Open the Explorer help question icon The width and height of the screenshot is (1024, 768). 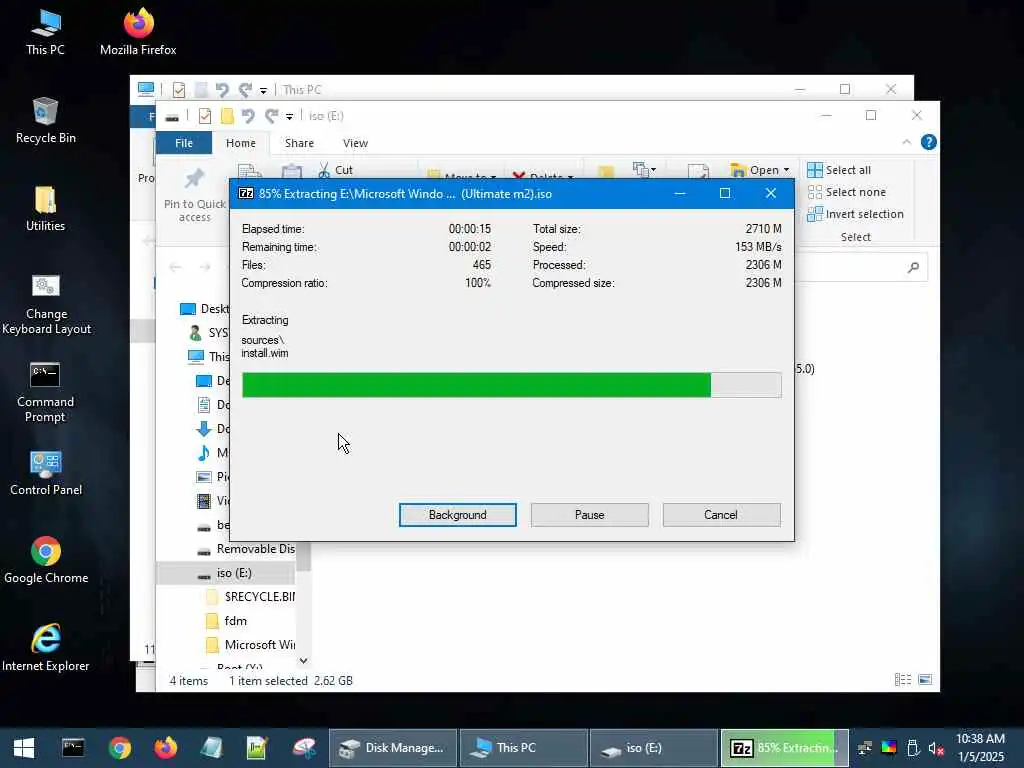click(928, 142)
